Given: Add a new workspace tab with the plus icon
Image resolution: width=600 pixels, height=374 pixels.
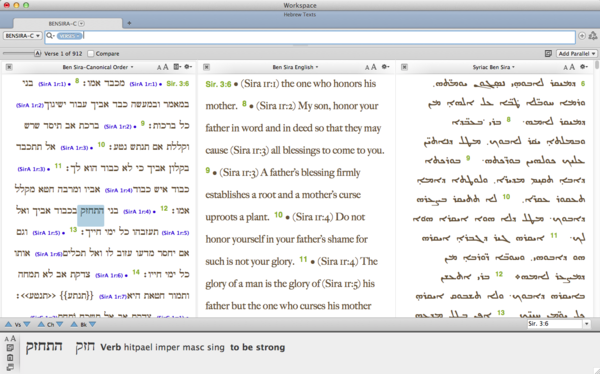Looking at the screenshot, I should click(129, 23).
